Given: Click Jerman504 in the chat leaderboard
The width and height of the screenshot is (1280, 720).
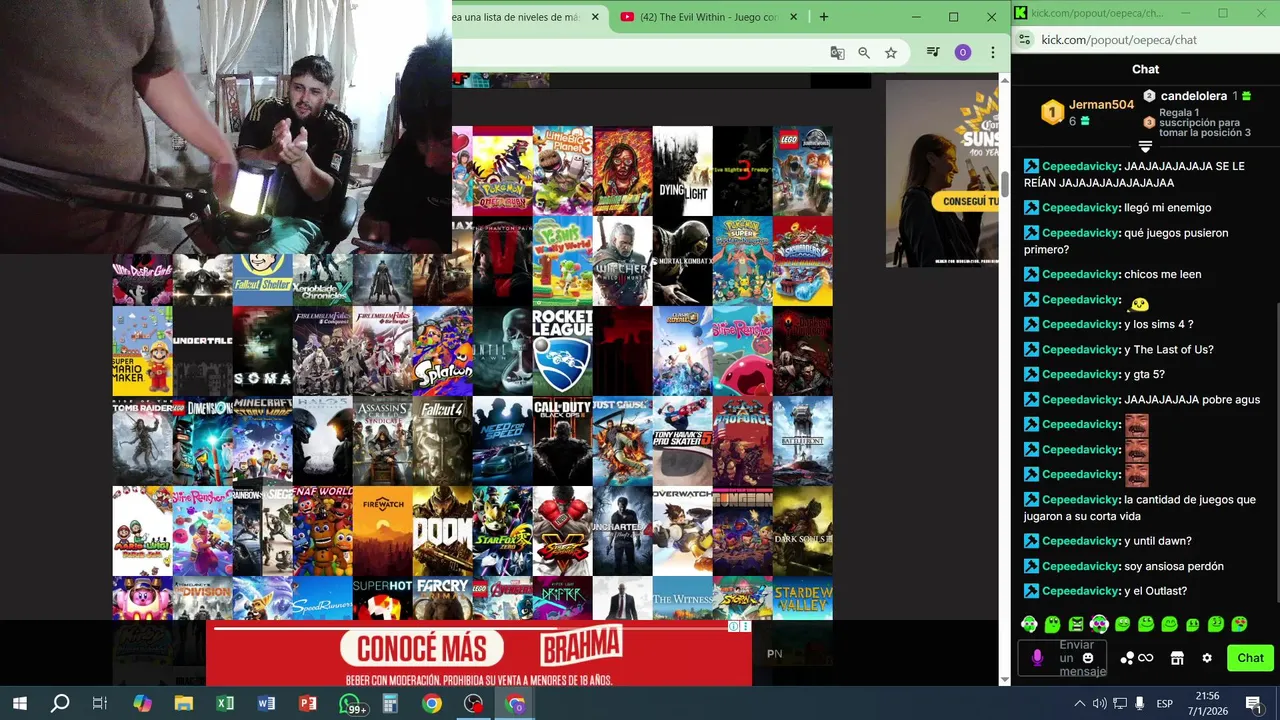Looking at the screenshot, I should (x=1101, y=104).
